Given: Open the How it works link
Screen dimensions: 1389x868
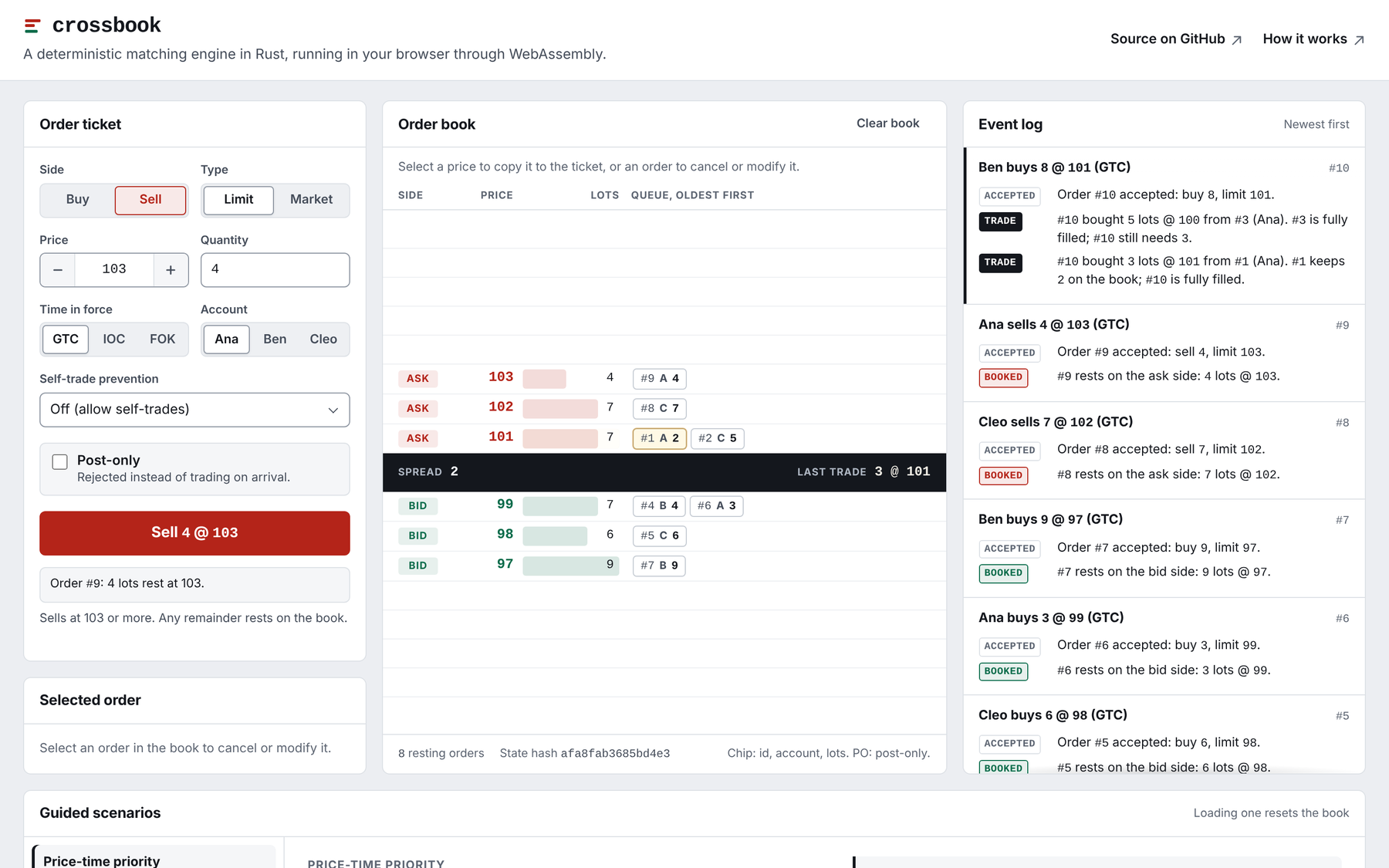Looking at the screenshot, I should click(x=1313, y=39).
